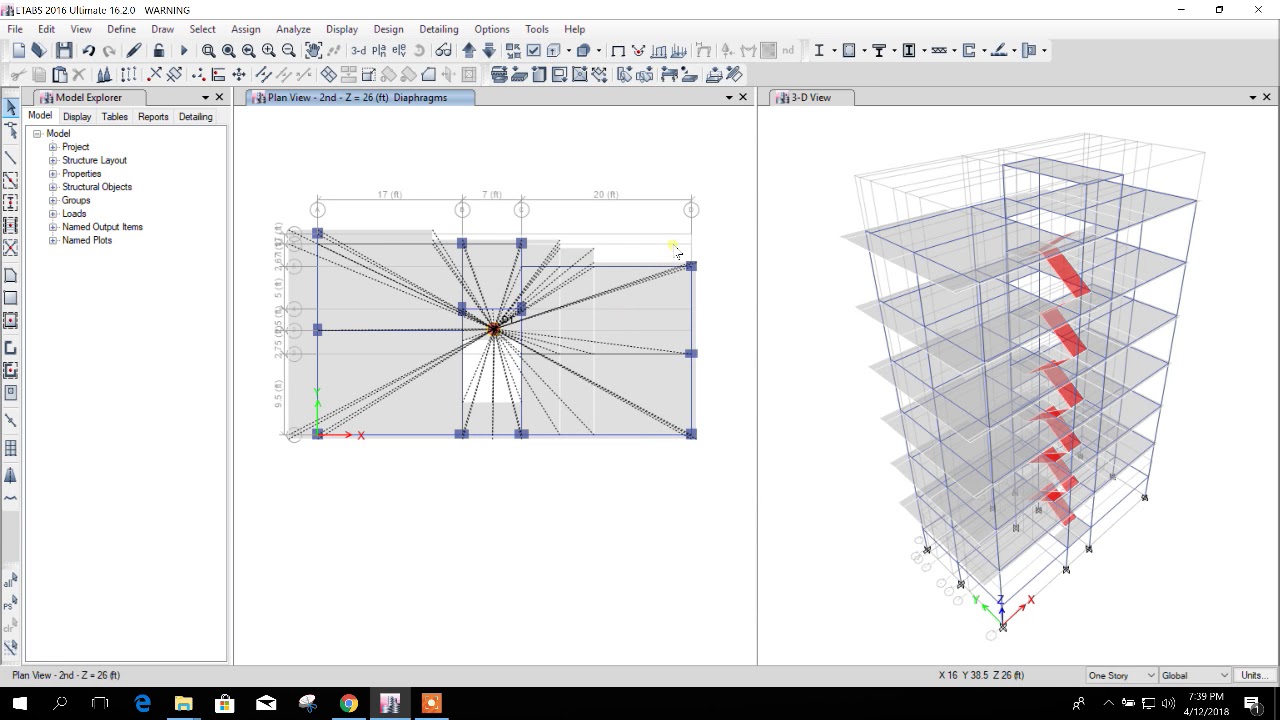Click the pln plan view button
The width and height of the screenshot is (1280, 720).
(x=378, y=50)
